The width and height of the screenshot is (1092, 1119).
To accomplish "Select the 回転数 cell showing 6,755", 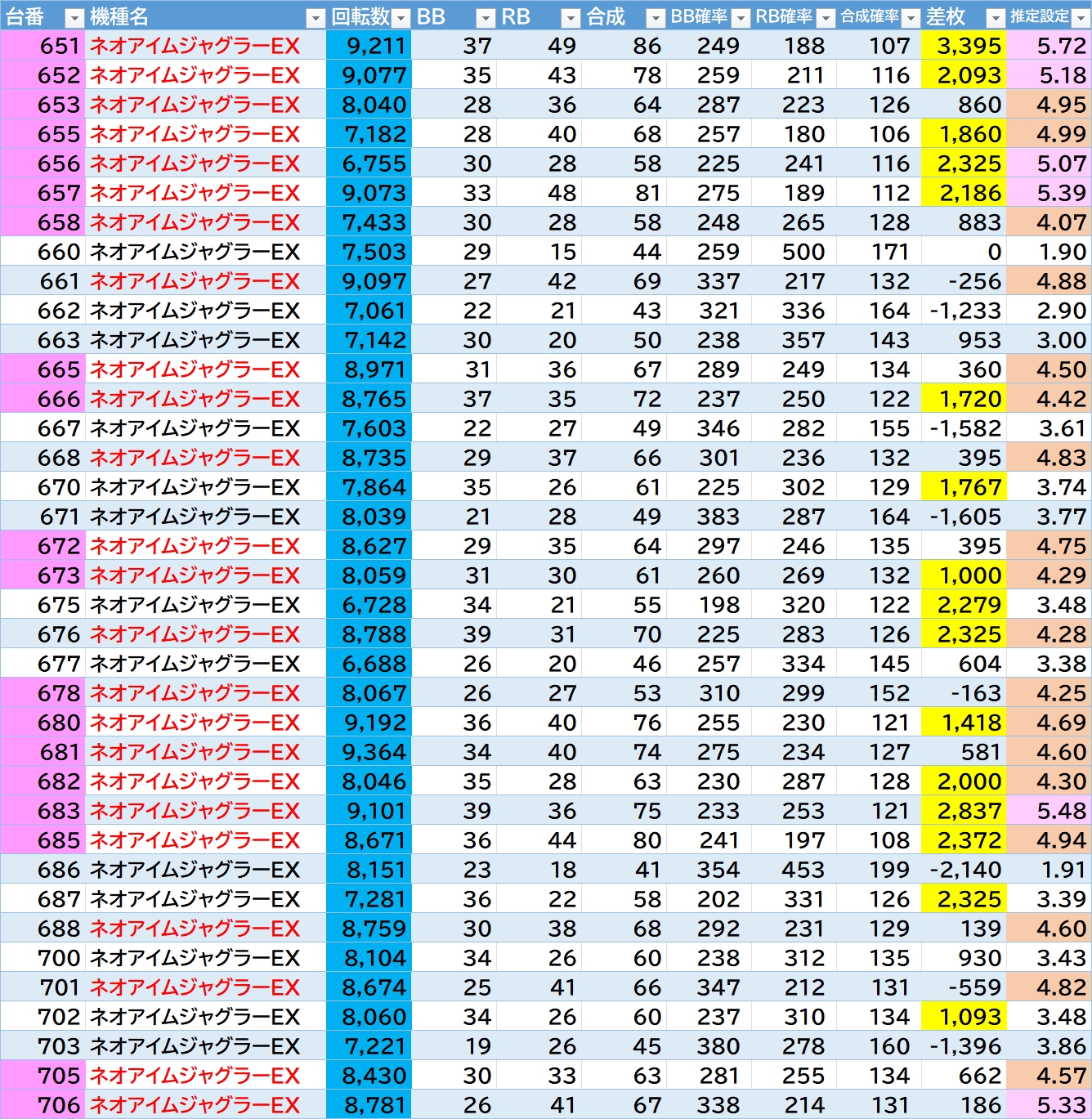I will coord(369,163).
